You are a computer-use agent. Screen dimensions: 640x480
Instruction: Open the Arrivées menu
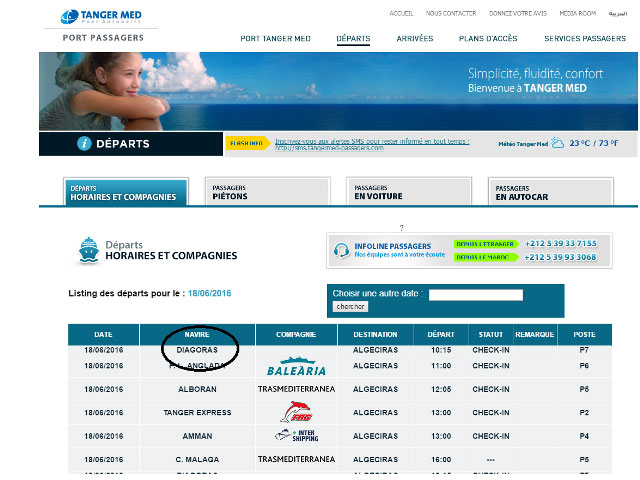point(415,38)
